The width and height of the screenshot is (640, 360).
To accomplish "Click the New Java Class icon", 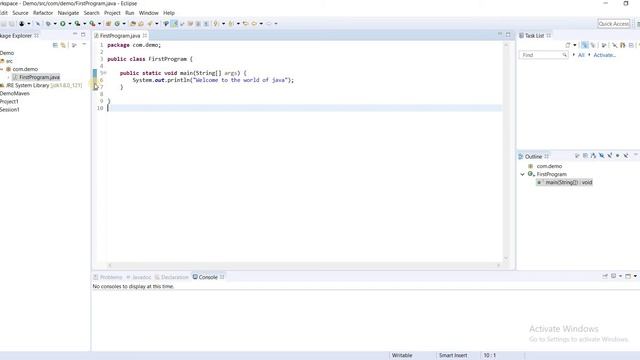I will coord(117,24).
